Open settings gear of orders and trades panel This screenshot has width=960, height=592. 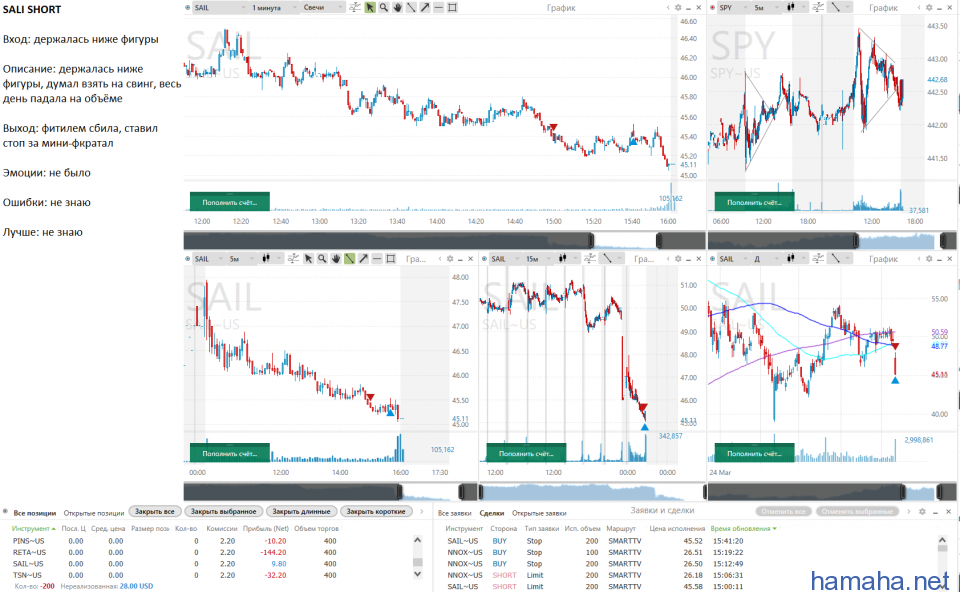pos(922,511)
